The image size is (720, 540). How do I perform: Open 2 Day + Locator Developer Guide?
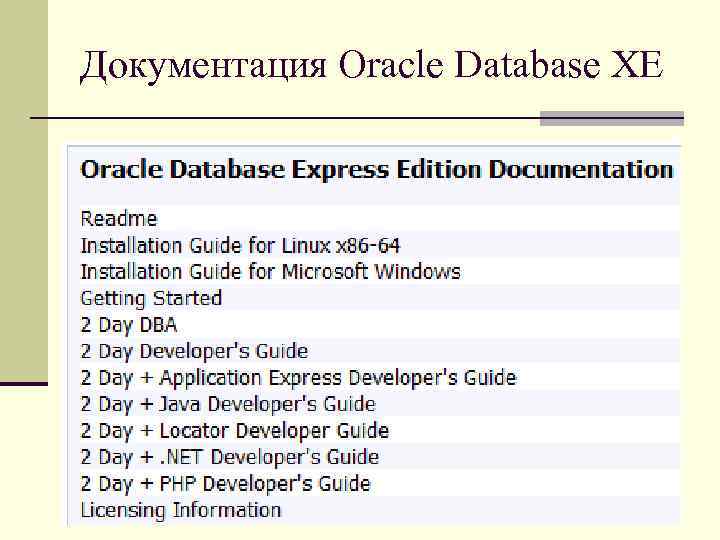(x=235, y=431)
